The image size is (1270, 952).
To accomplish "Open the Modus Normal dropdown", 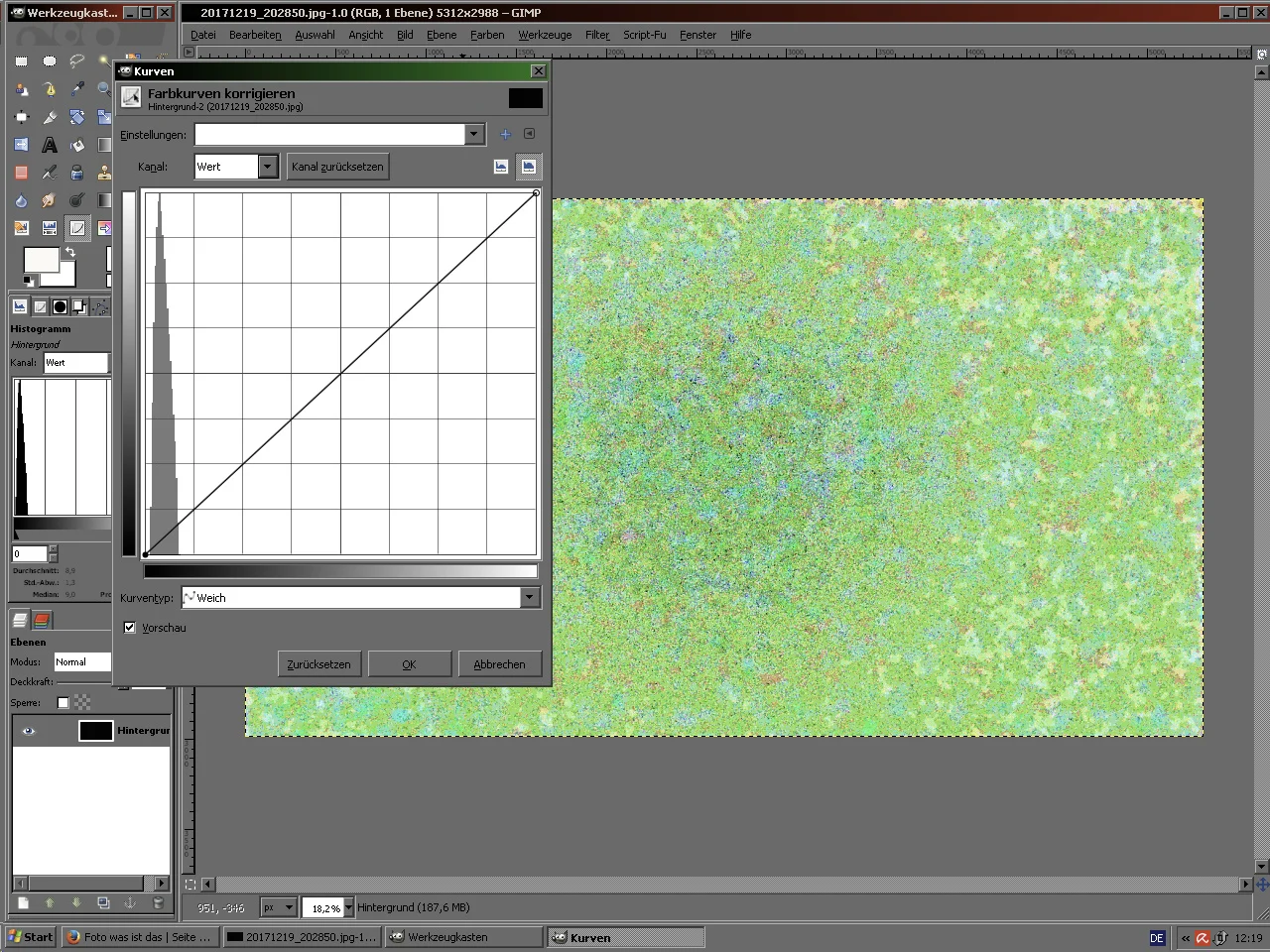I will (82, 661).
